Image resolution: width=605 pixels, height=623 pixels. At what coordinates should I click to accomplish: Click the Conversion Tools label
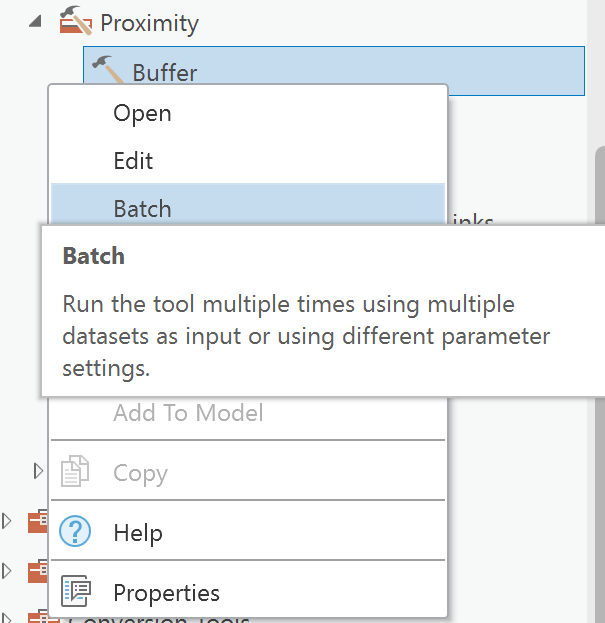[200, 618]
